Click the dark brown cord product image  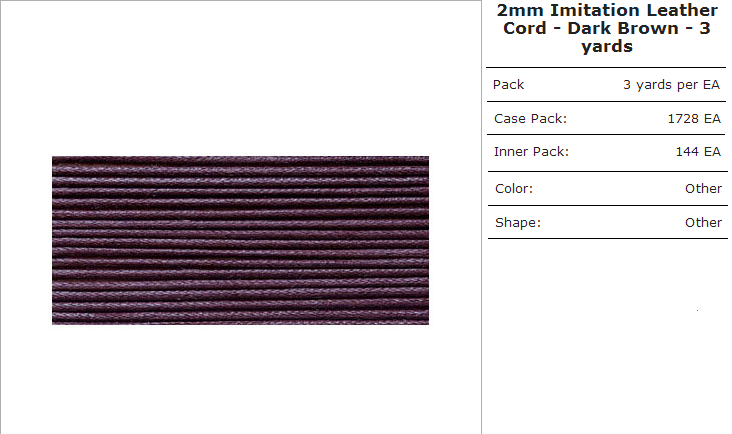point(240,240)
